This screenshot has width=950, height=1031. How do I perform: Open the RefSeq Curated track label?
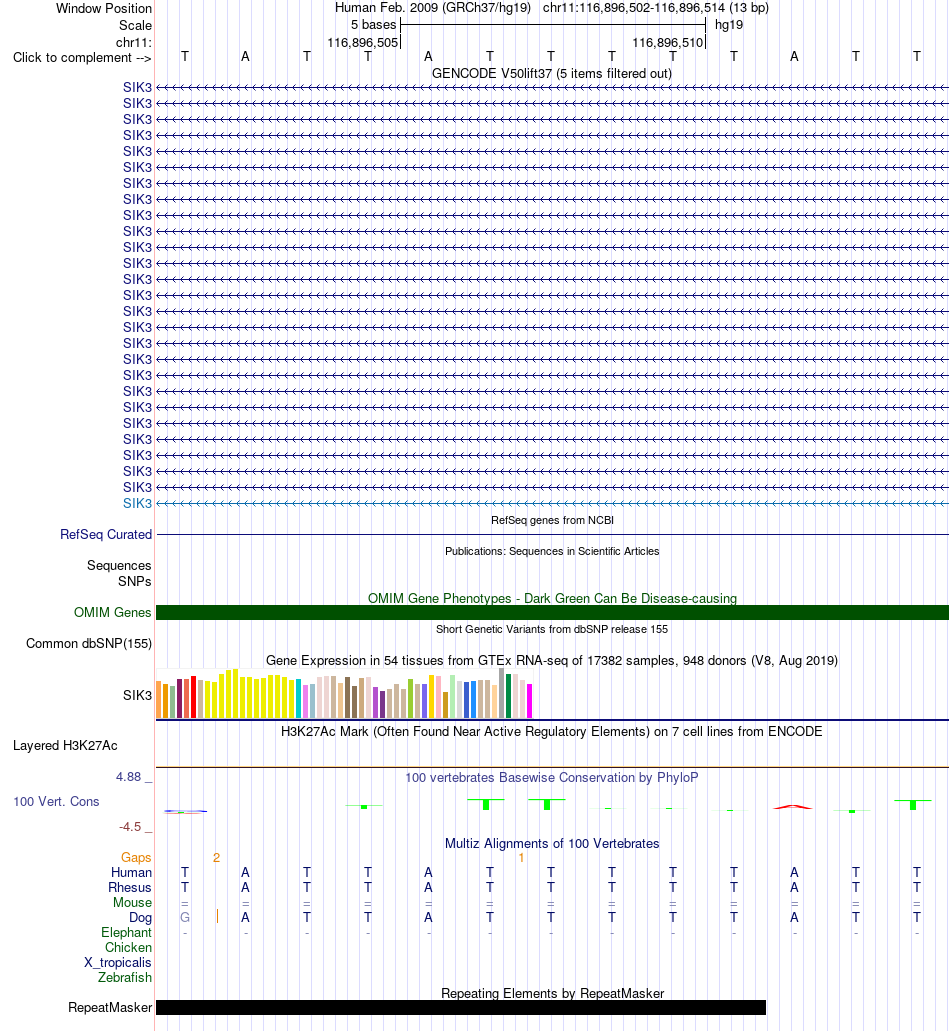tap(106, 535)
